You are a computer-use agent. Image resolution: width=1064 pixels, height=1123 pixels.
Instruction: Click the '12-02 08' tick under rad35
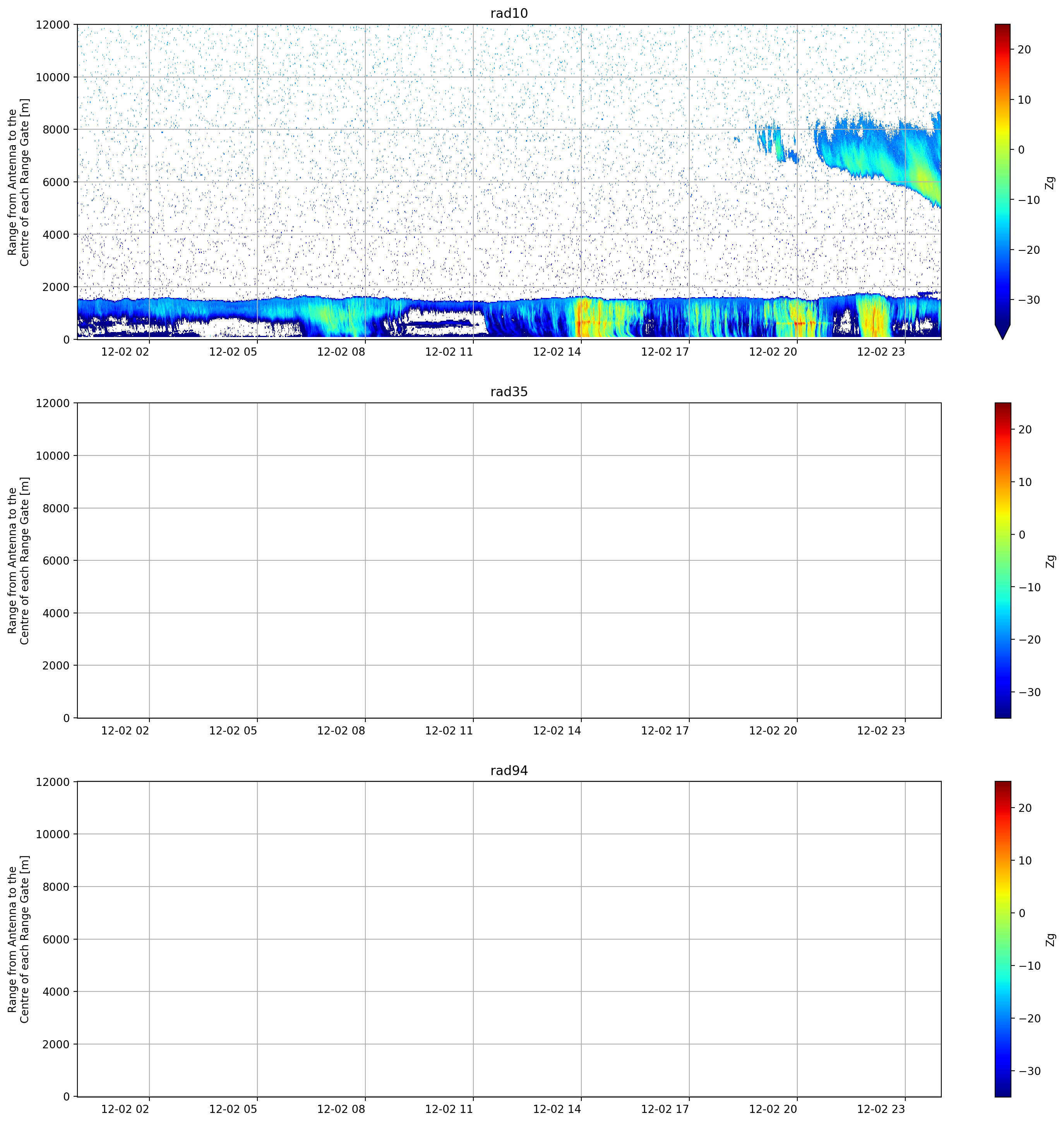coord(341,731)
